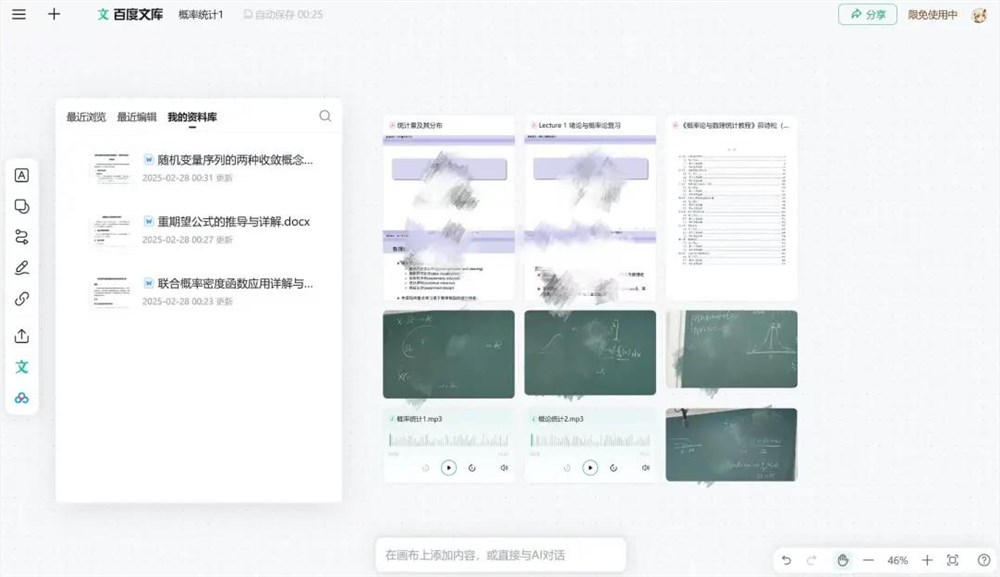Click the Wenku document icon in sidebar
This screenshot has height=577, width=1000.
click(22, 367)
